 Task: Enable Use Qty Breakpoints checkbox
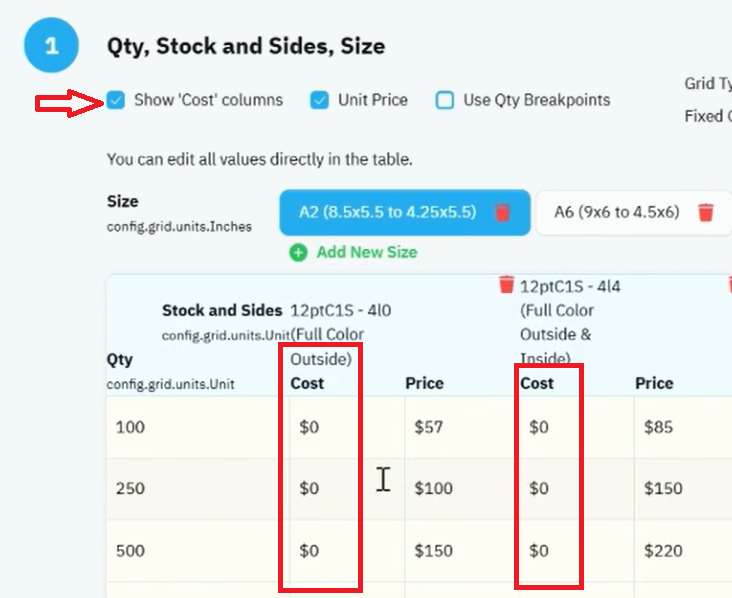point(444,100)
